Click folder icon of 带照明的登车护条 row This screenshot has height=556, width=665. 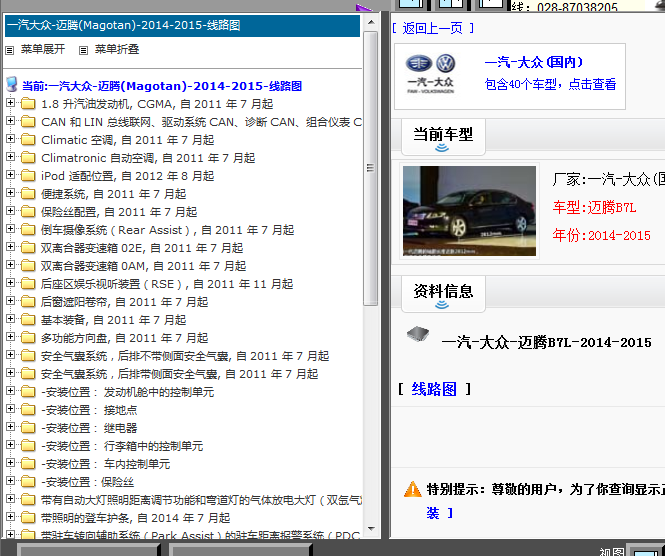[x=28, y=518]
